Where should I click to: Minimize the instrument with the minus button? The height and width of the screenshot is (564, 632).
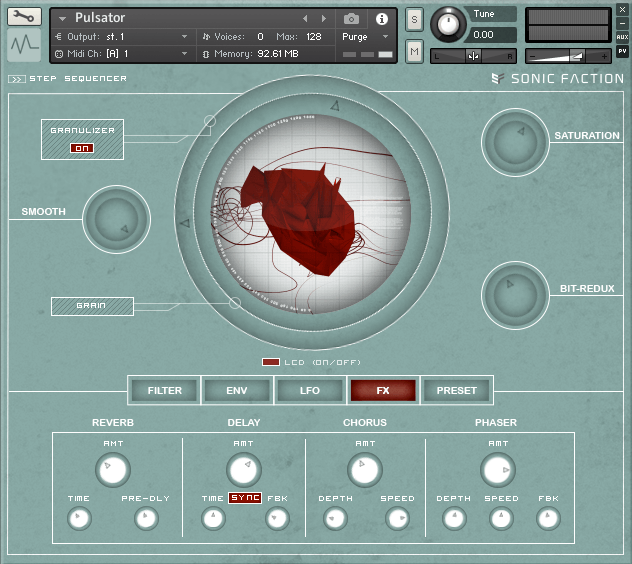coord(622,24)
